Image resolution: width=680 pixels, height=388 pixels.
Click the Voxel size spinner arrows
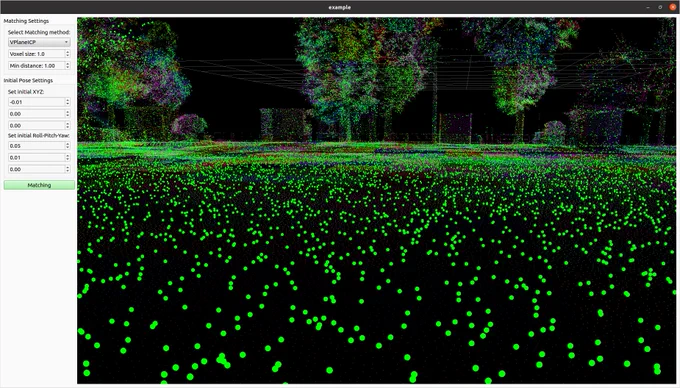(x=68, y=54)
